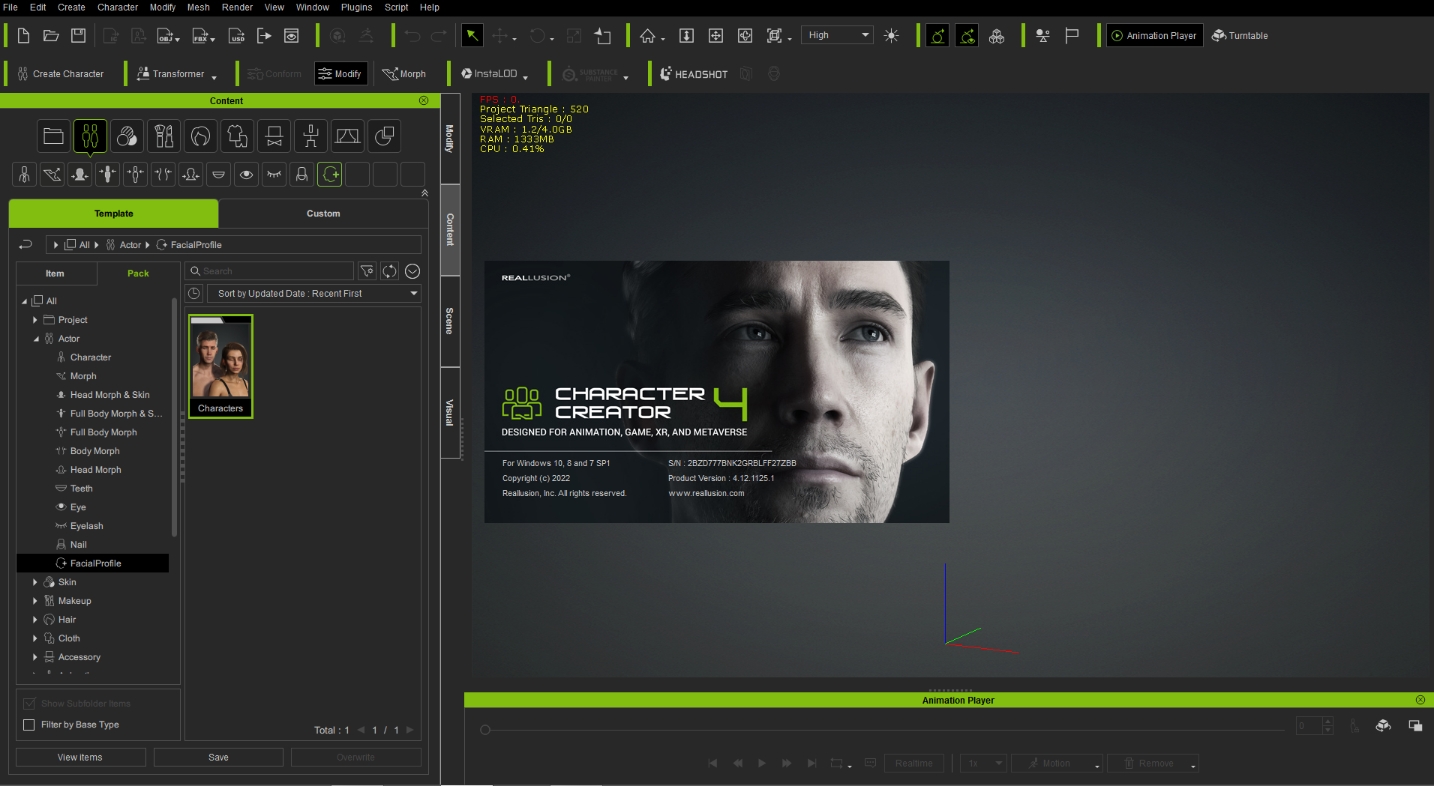Toggle the first green-highlighted toolbar icon

pos(937,36)
